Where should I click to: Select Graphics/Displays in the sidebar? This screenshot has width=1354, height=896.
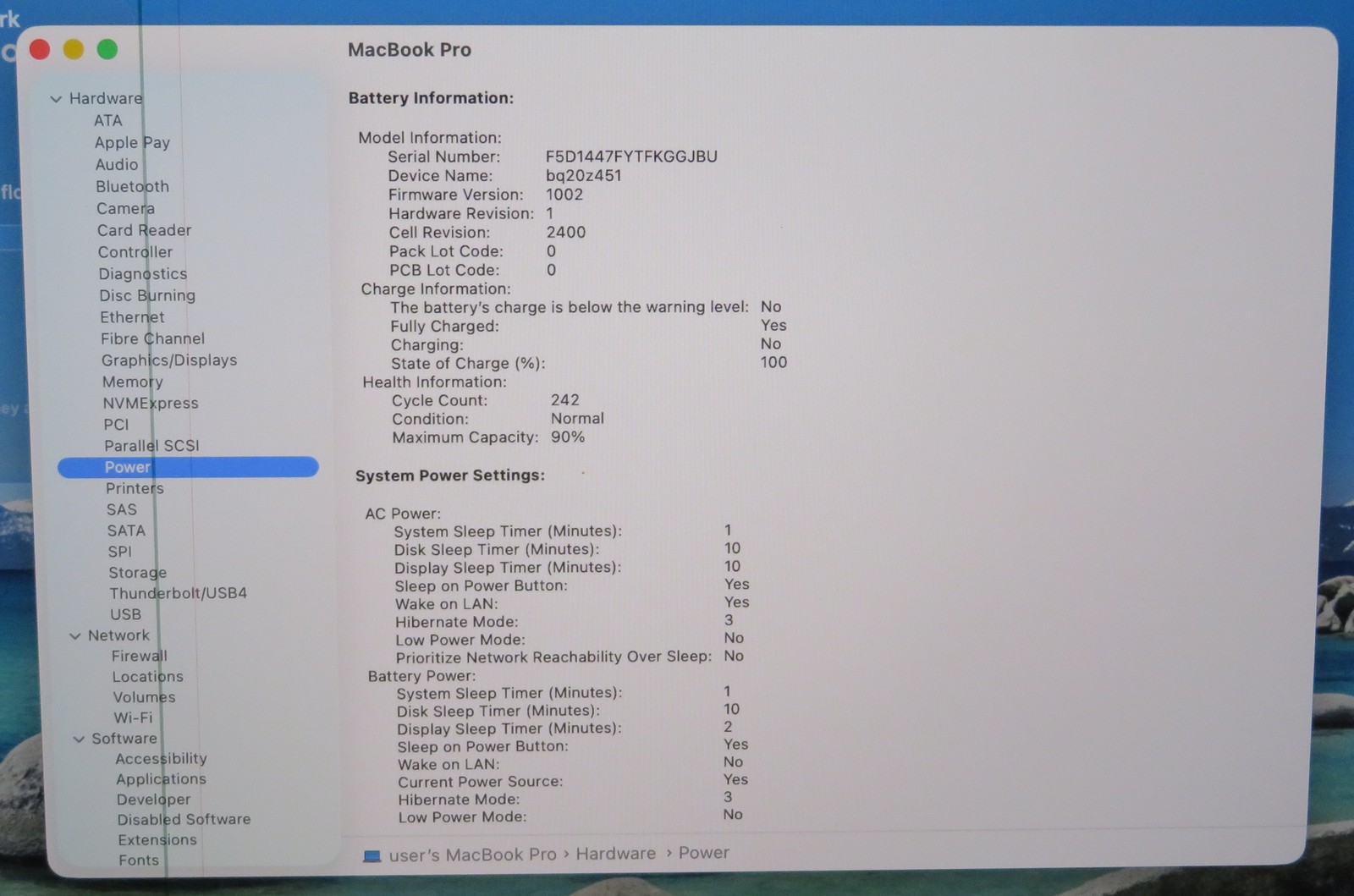169,360
